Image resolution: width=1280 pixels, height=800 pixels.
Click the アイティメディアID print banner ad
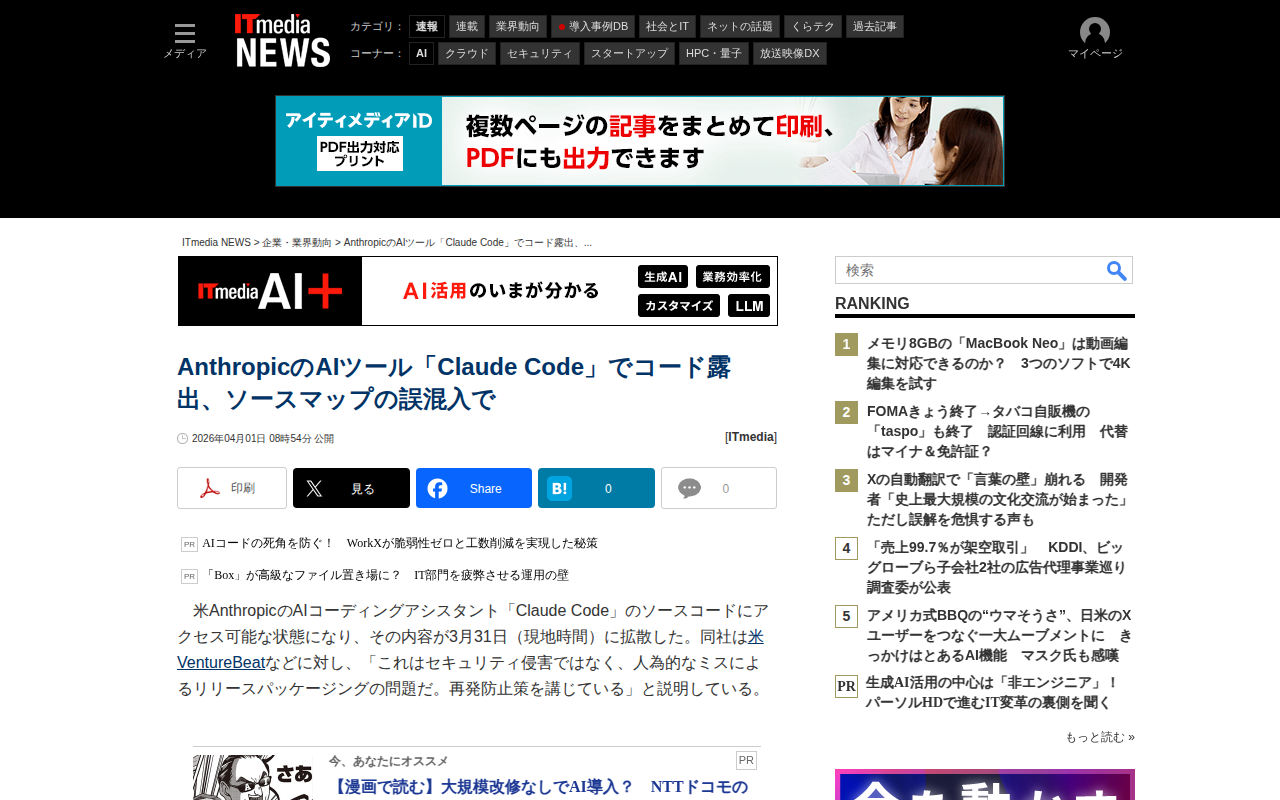tap(640, 141)
